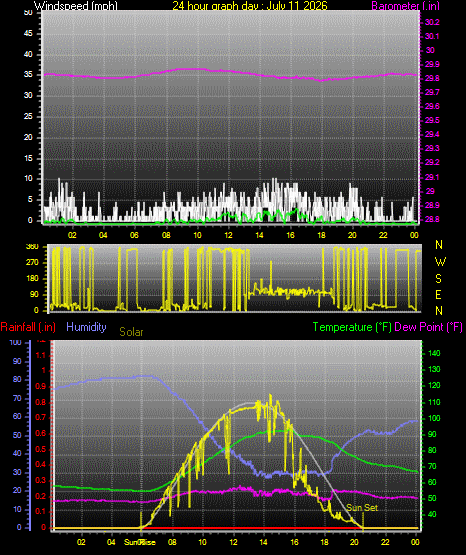Viewport: 466px width, 555px height.
Task: Click the Windspeed (mph) axis title
Action: click(75, 6)
